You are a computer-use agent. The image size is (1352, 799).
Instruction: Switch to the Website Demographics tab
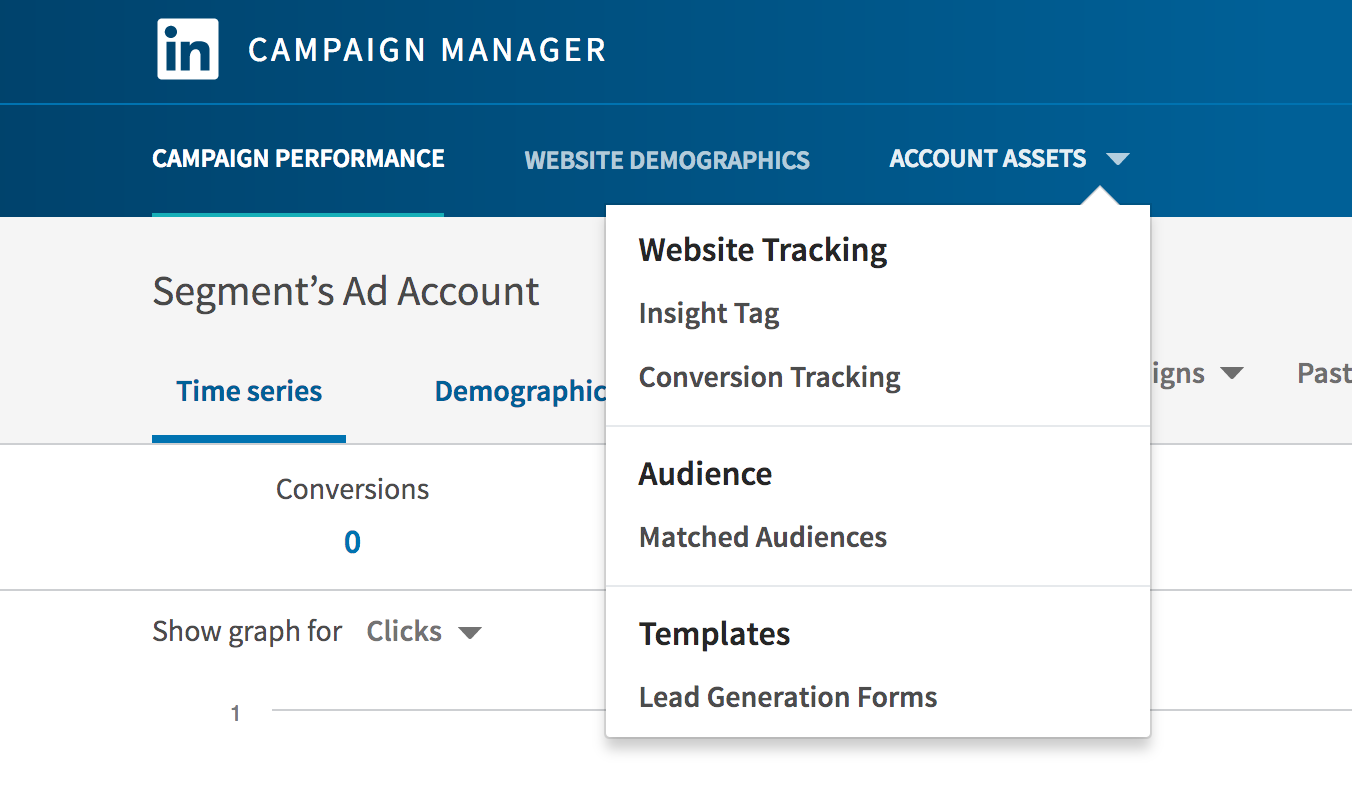pos(667,159)
